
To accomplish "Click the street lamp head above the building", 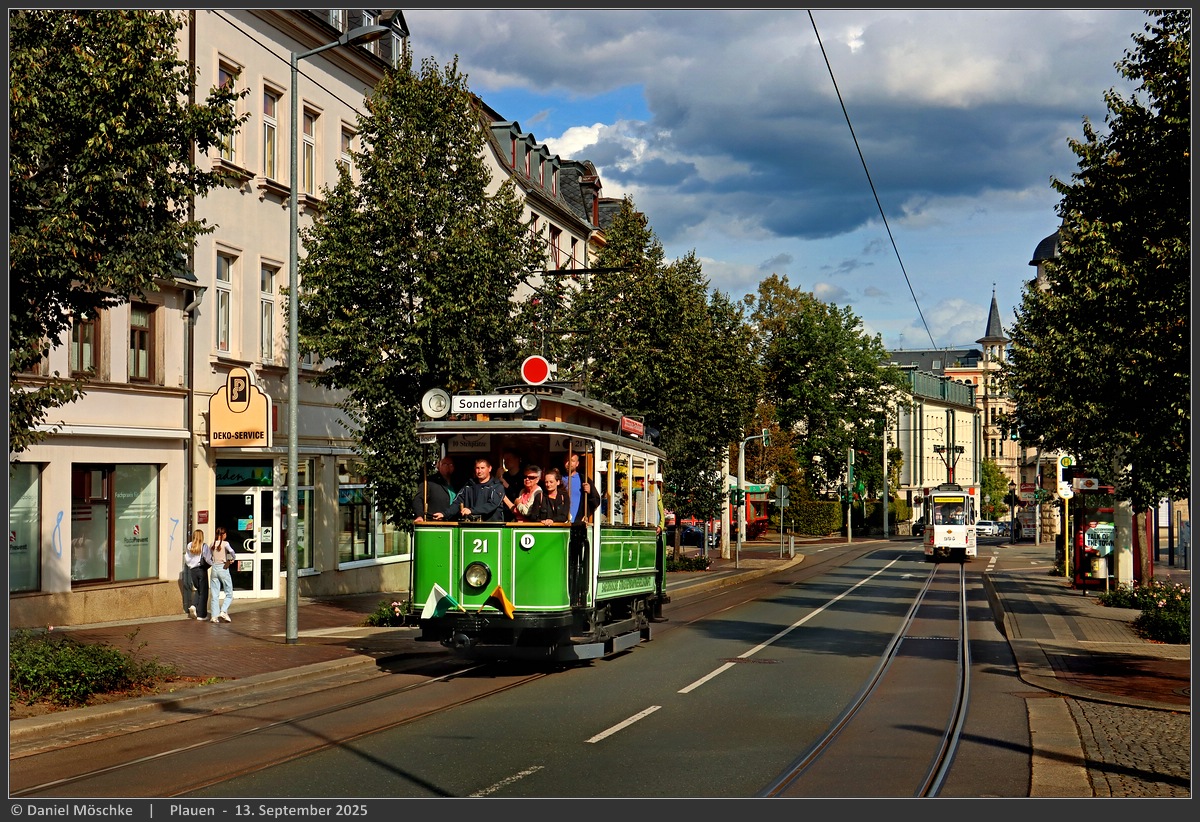I will point(364,35).
